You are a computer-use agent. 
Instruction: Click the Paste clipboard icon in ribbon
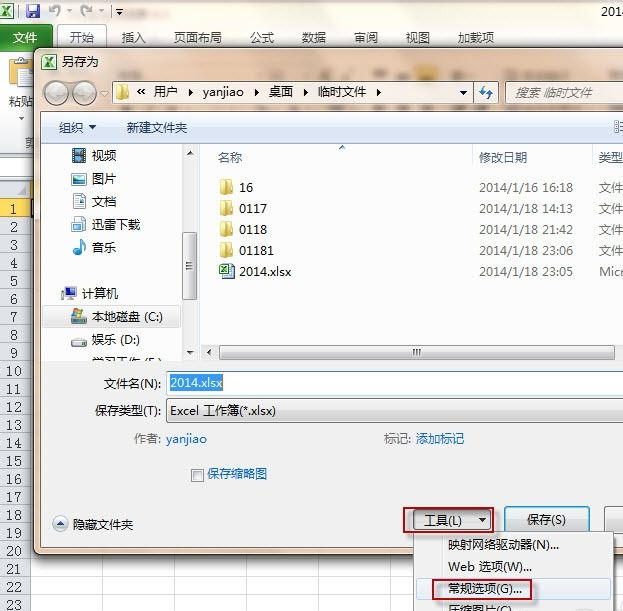pos(21,72)
